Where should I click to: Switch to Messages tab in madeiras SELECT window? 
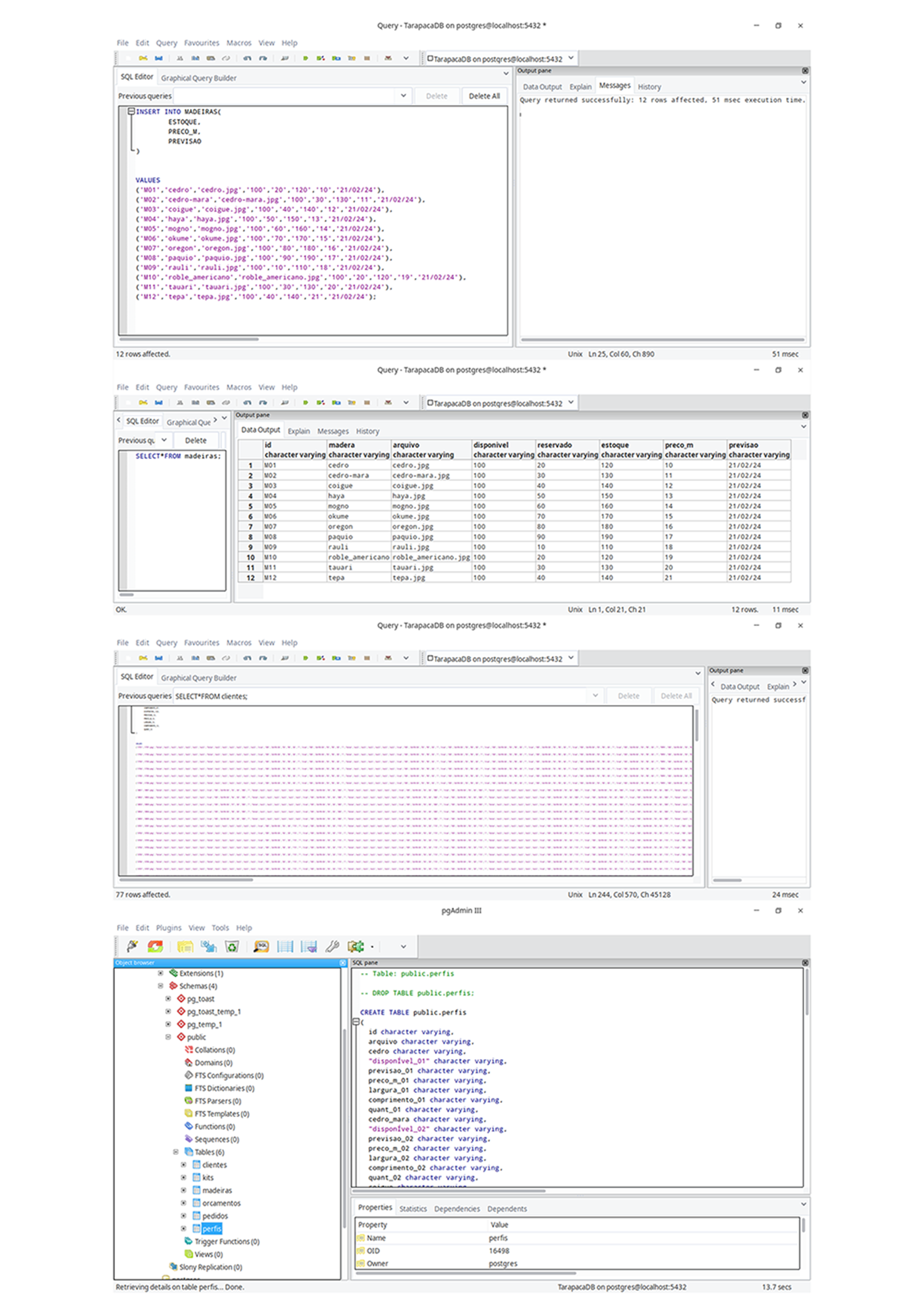(x=333, y=431)
